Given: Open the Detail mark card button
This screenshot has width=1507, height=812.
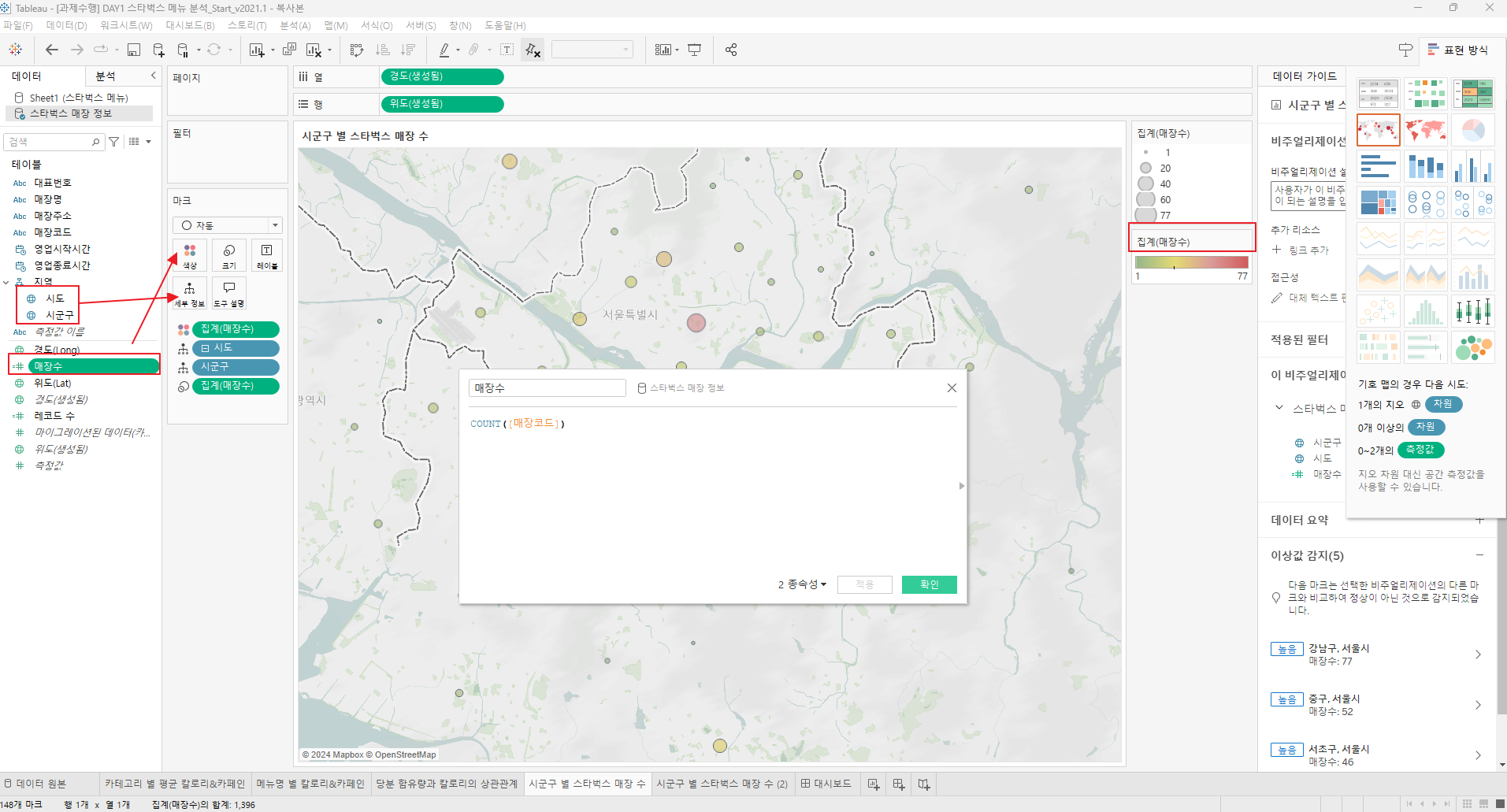Looking at the screenshot, I should click(190, 294).
